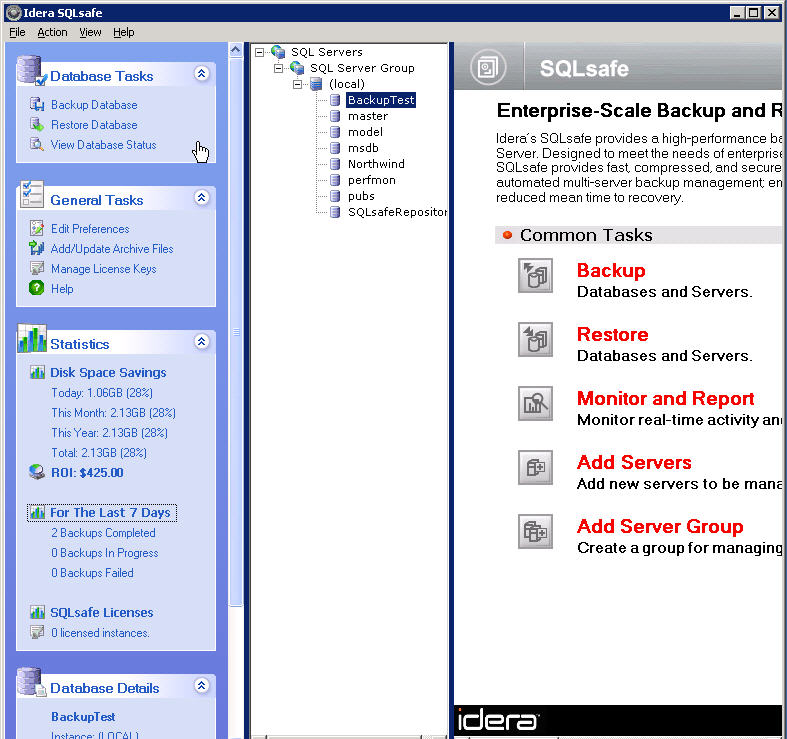The width and height of the screenshot is (787, 739).
Task: Click the Backup Database link
Action: [94, 105]
